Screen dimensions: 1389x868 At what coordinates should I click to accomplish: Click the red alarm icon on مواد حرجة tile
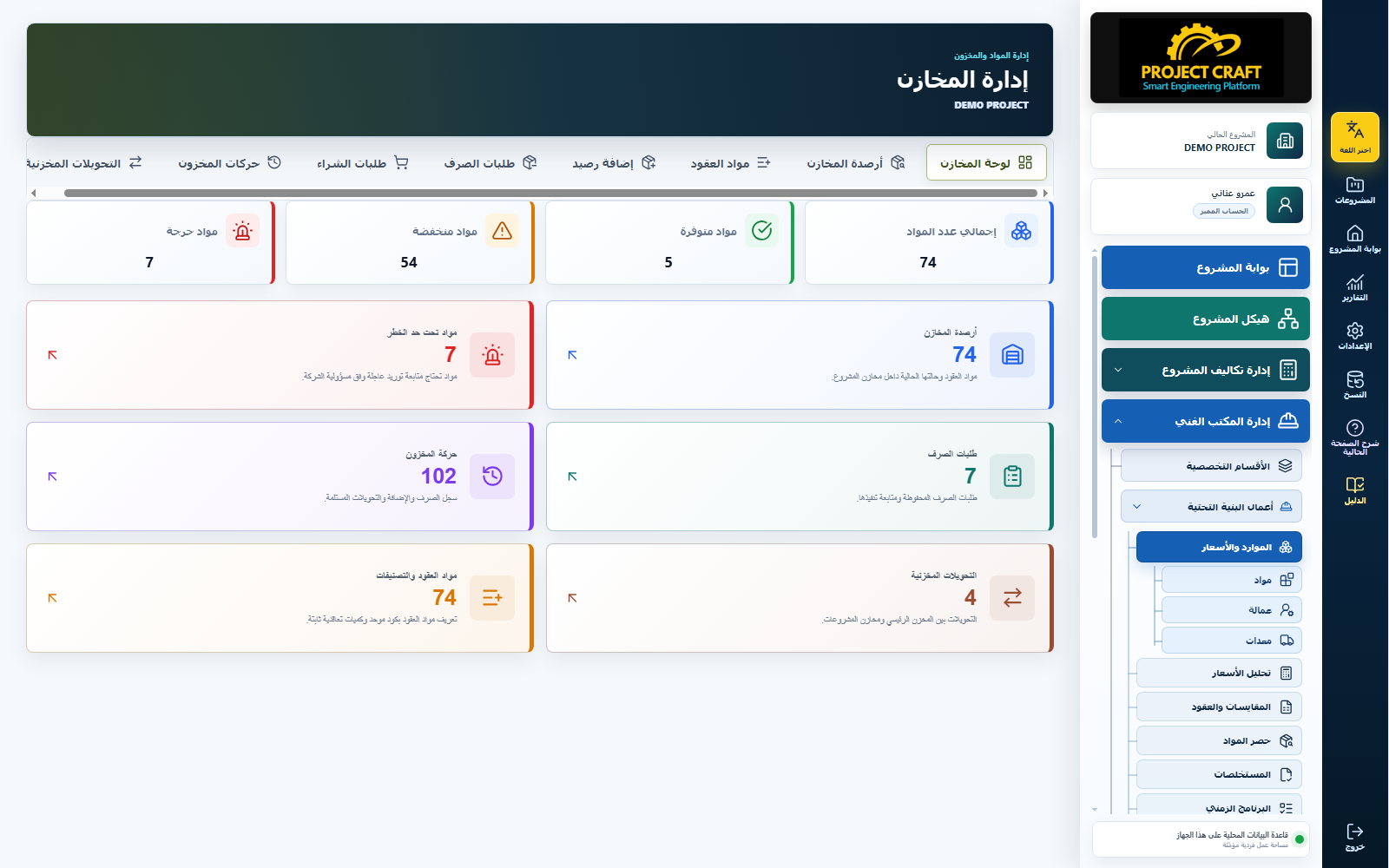[242, 231]
